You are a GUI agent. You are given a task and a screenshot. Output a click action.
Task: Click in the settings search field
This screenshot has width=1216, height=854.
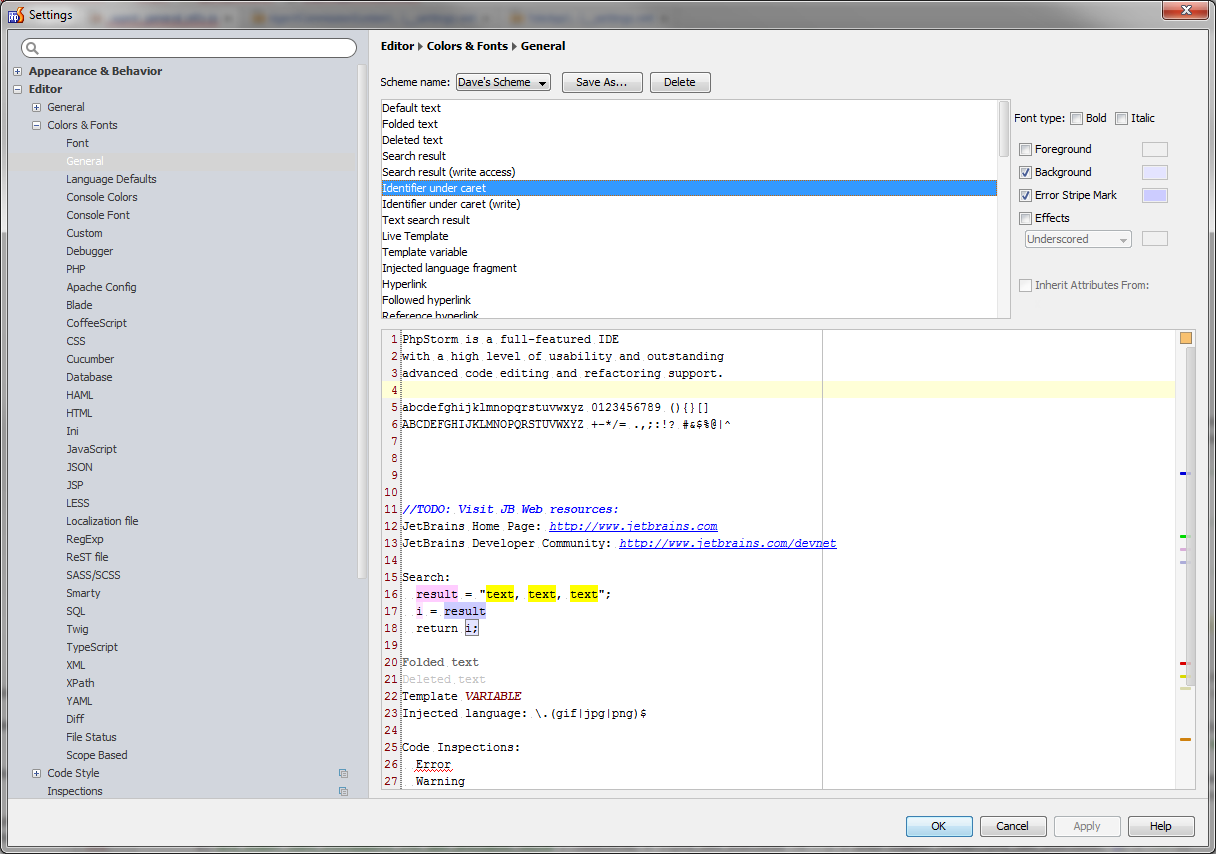pyautogui.click(x=189, y=48)
